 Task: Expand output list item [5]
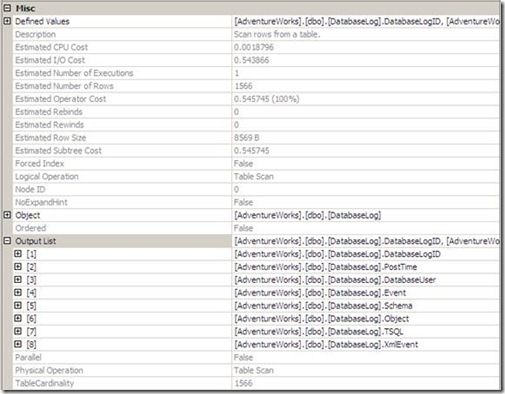[x=18, y=305]
